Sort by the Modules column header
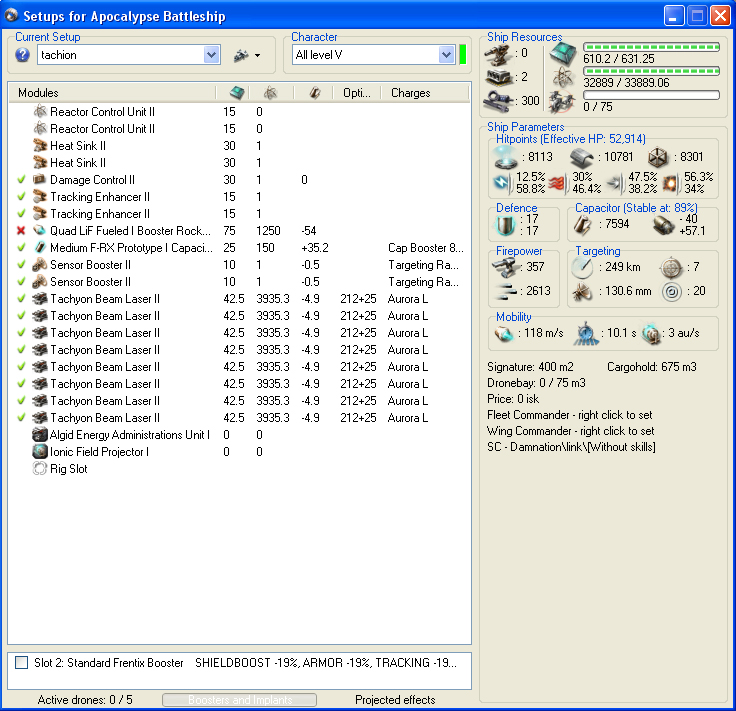 coord(112,93)
